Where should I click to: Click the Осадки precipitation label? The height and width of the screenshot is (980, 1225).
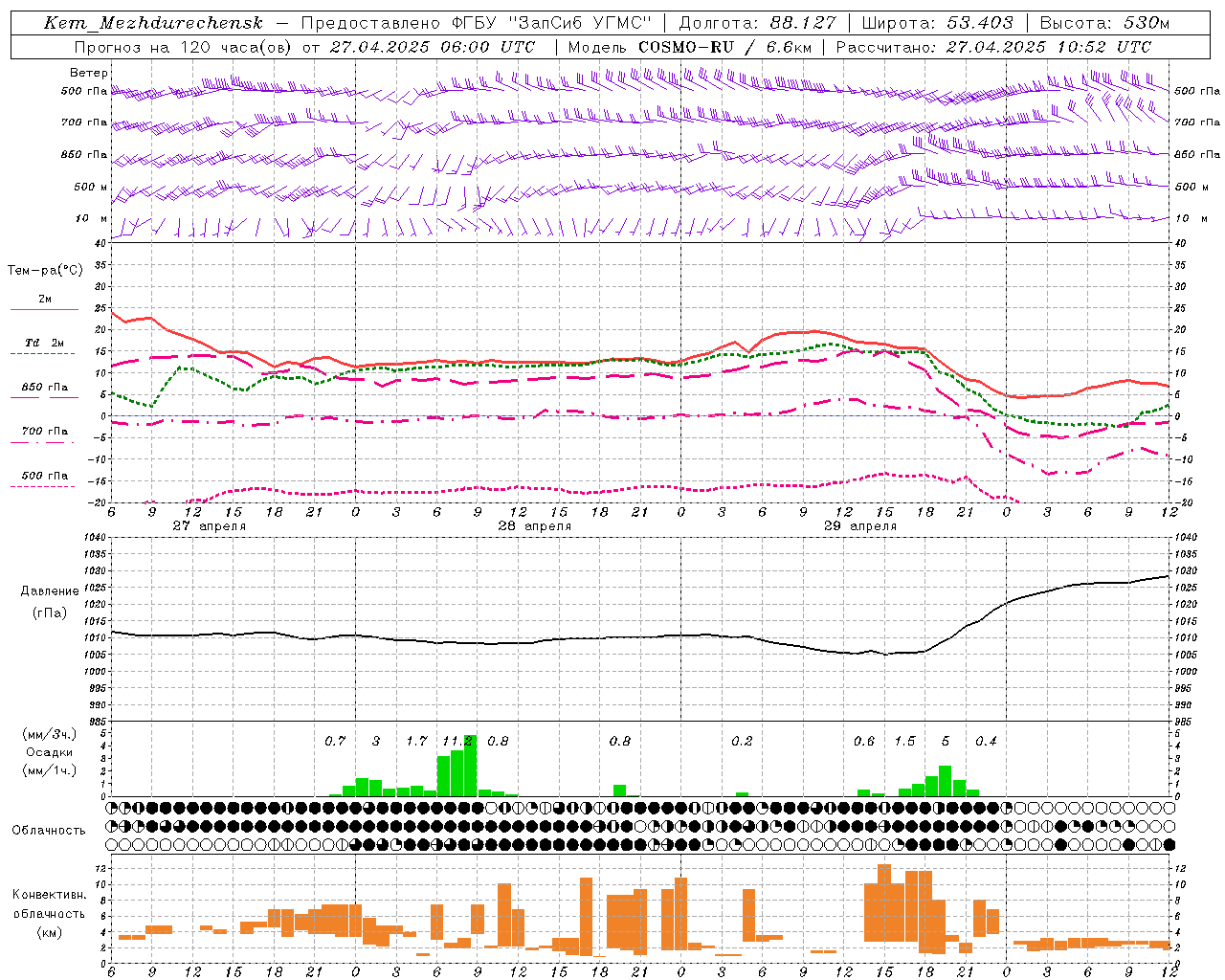tap(49, 752)
